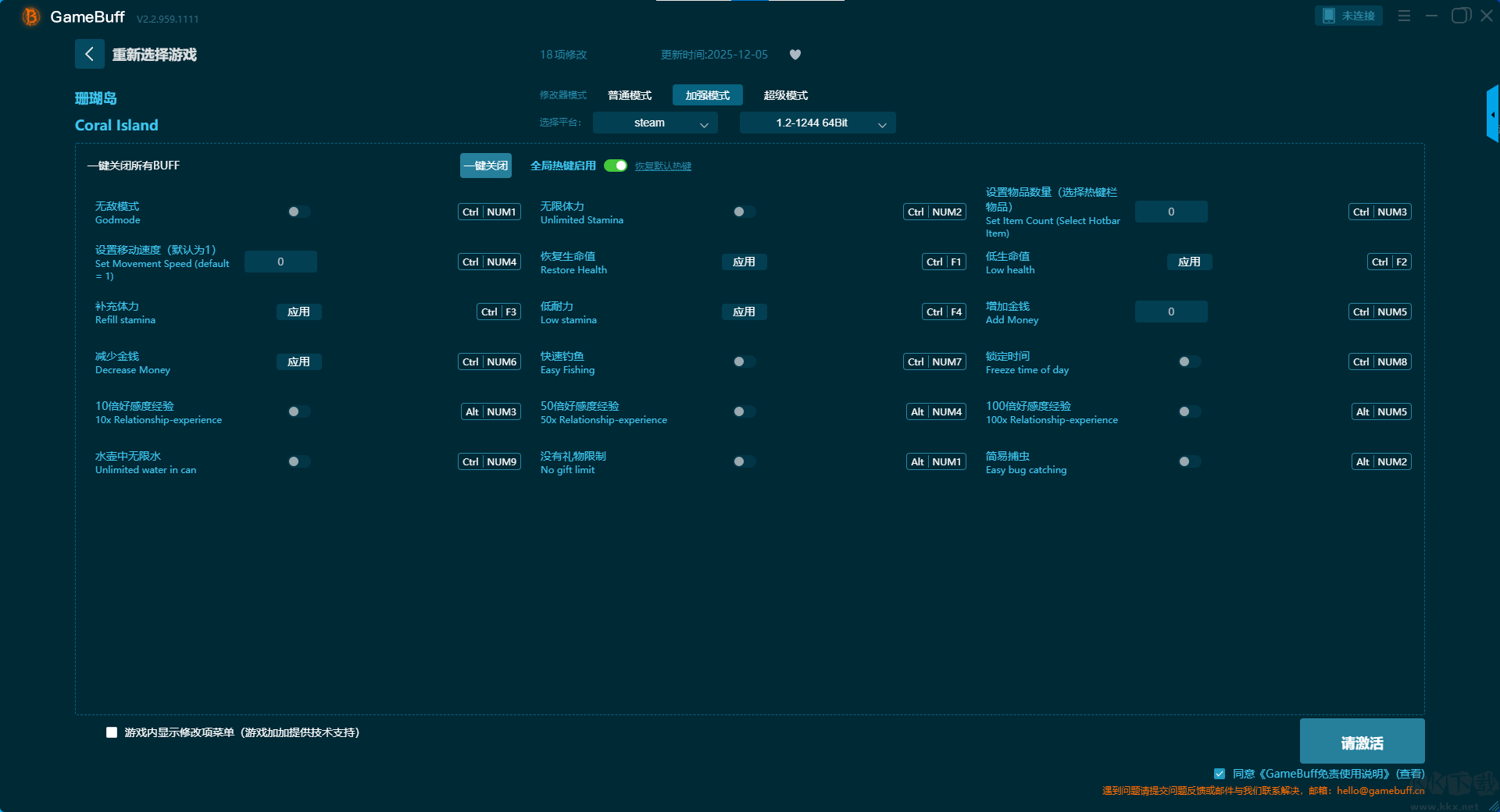Switch to the 普通模式 tab
Image resolution: width=1500 pixels, height=812 pixels.
point(630,95)
